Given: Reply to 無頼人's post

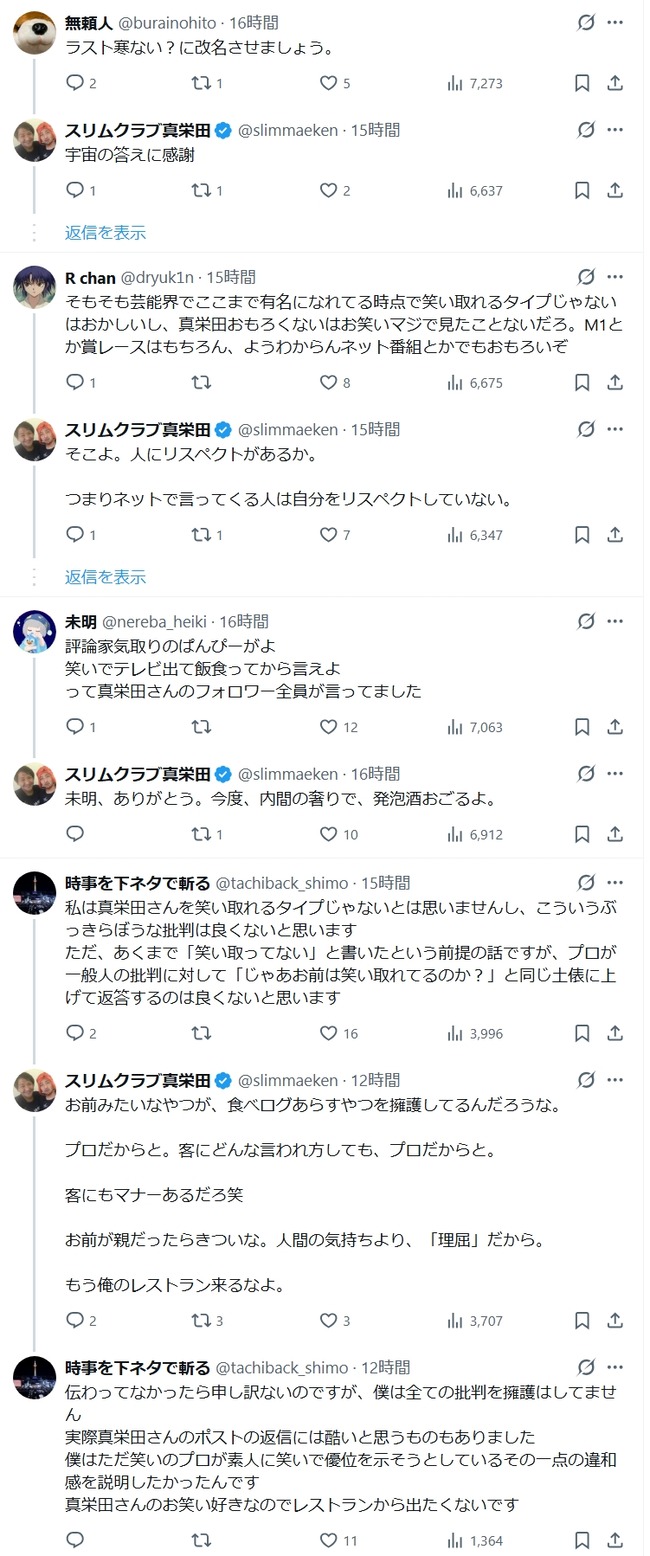Looking at the screenshot, I should [75, 83].
